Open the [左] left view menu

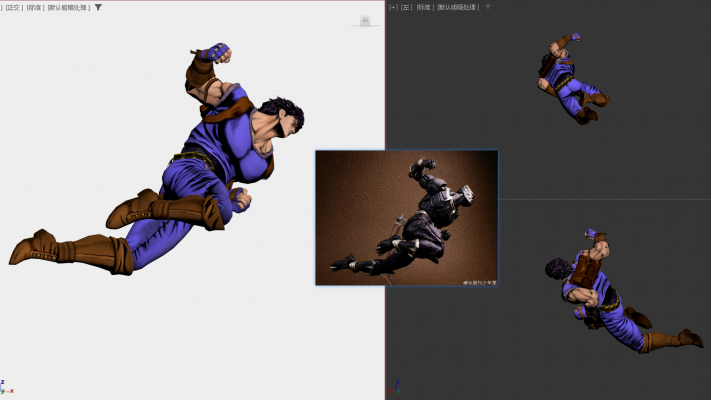[x=405, y=7]
